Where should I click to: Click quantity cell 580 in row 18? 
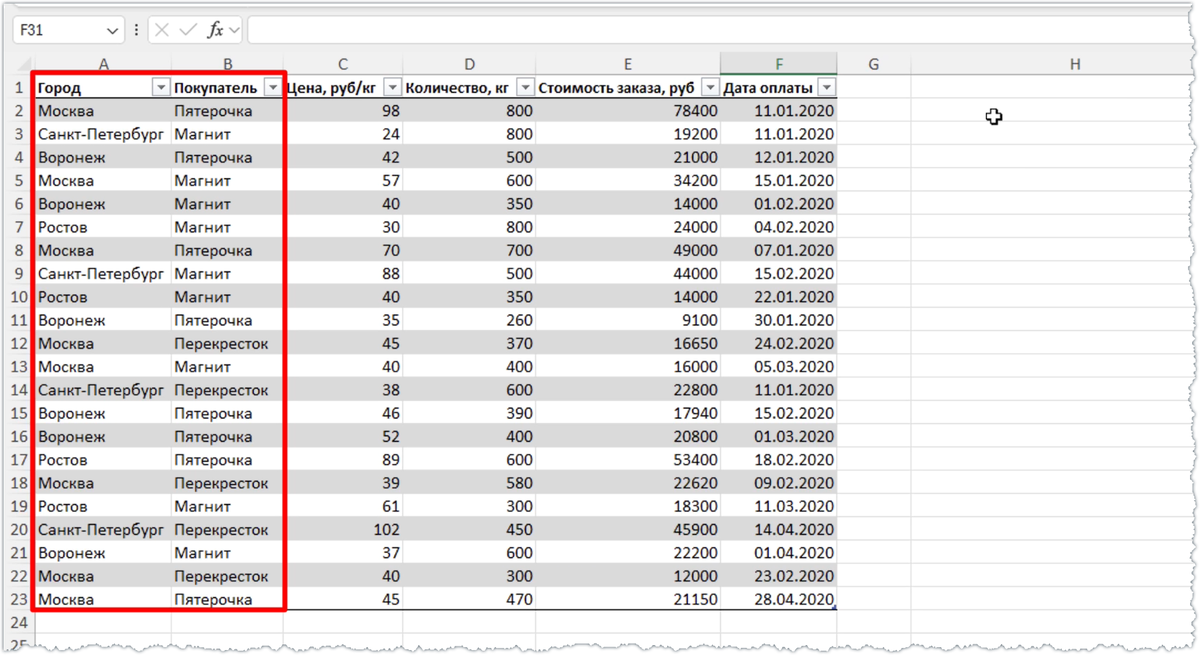(469, 483)
